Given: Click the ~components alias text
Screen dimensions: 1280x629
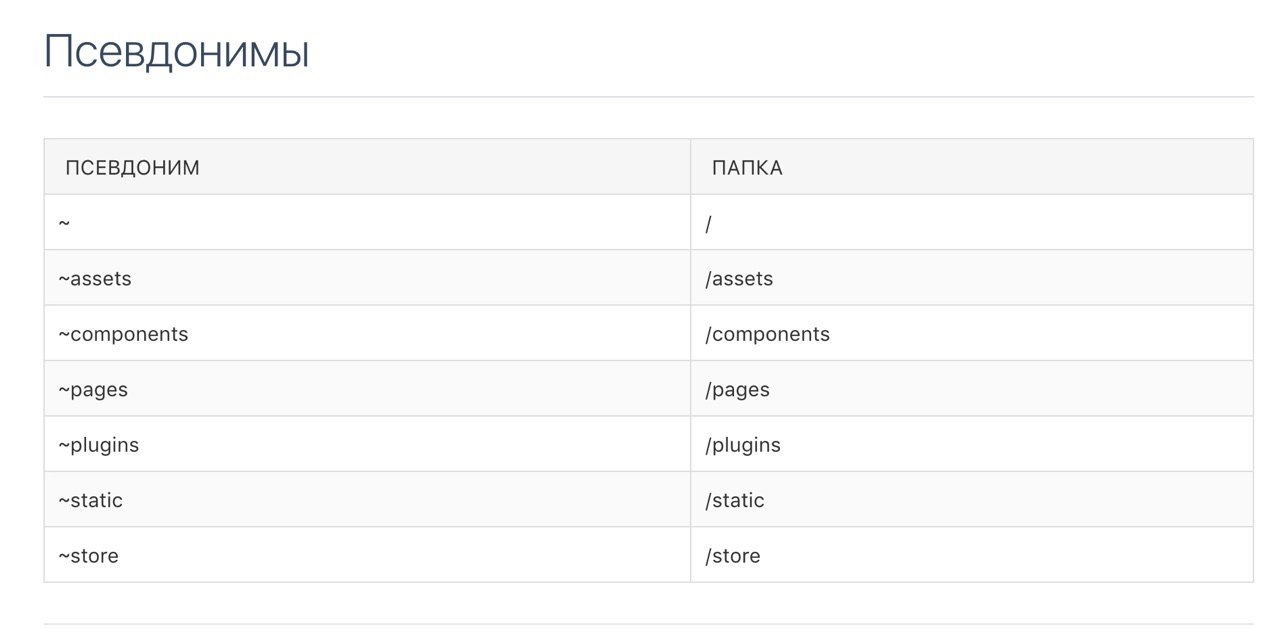Looking at the screenshot, I should tap(123, 334).
